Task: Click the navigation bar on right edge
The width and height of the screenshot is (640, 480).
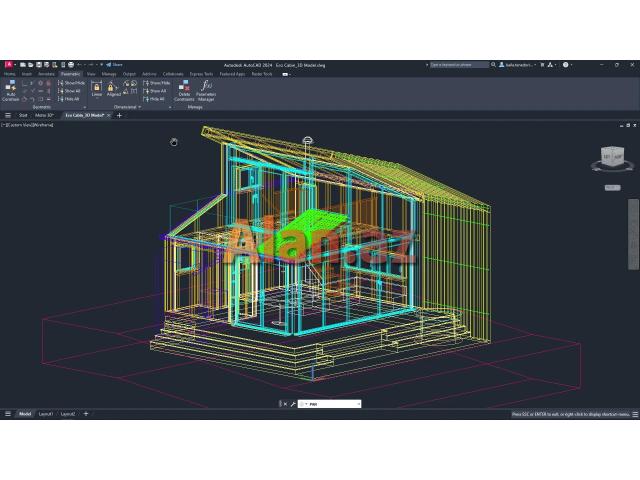Action: pos(633,234)
